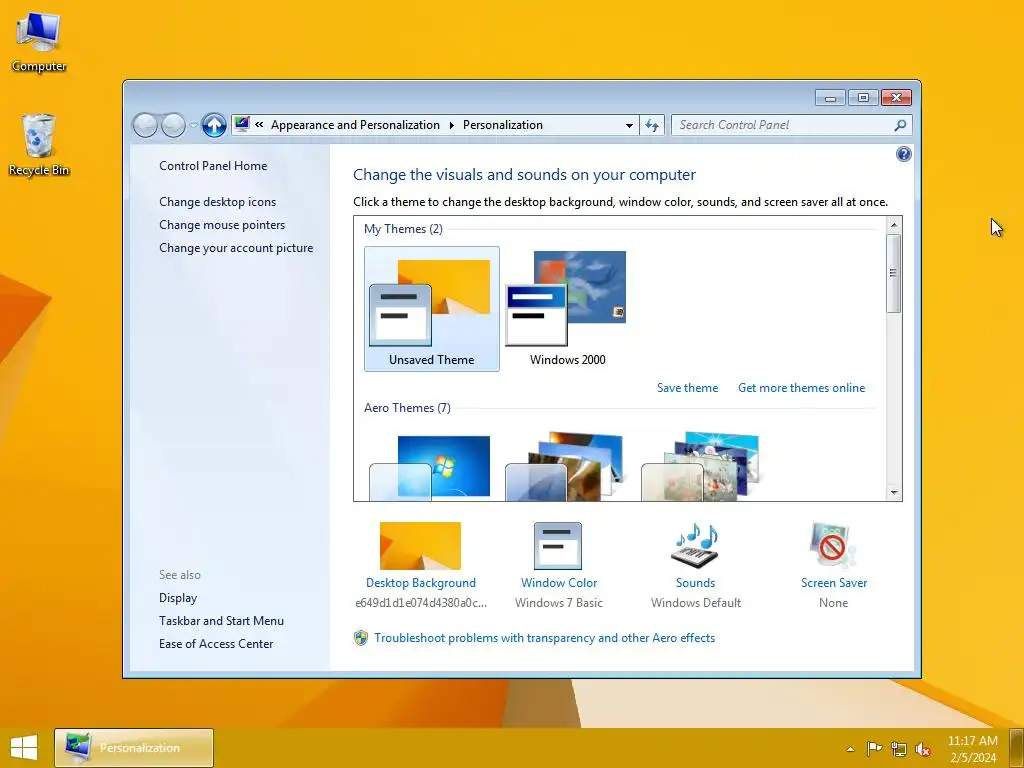Click the theme list scroll up arrow
1024x768 pixels.
click(894, 225)
